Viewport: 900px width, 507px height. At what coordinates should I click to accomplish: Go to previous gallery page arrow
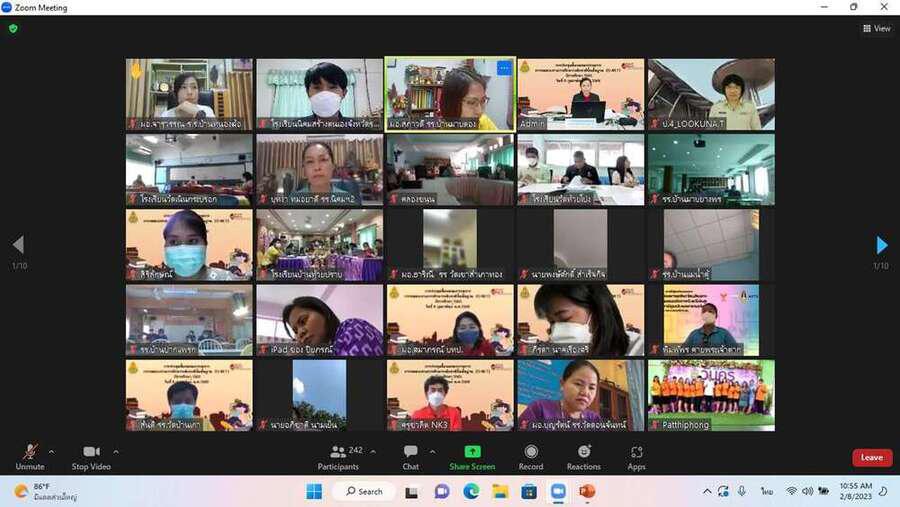18,245
